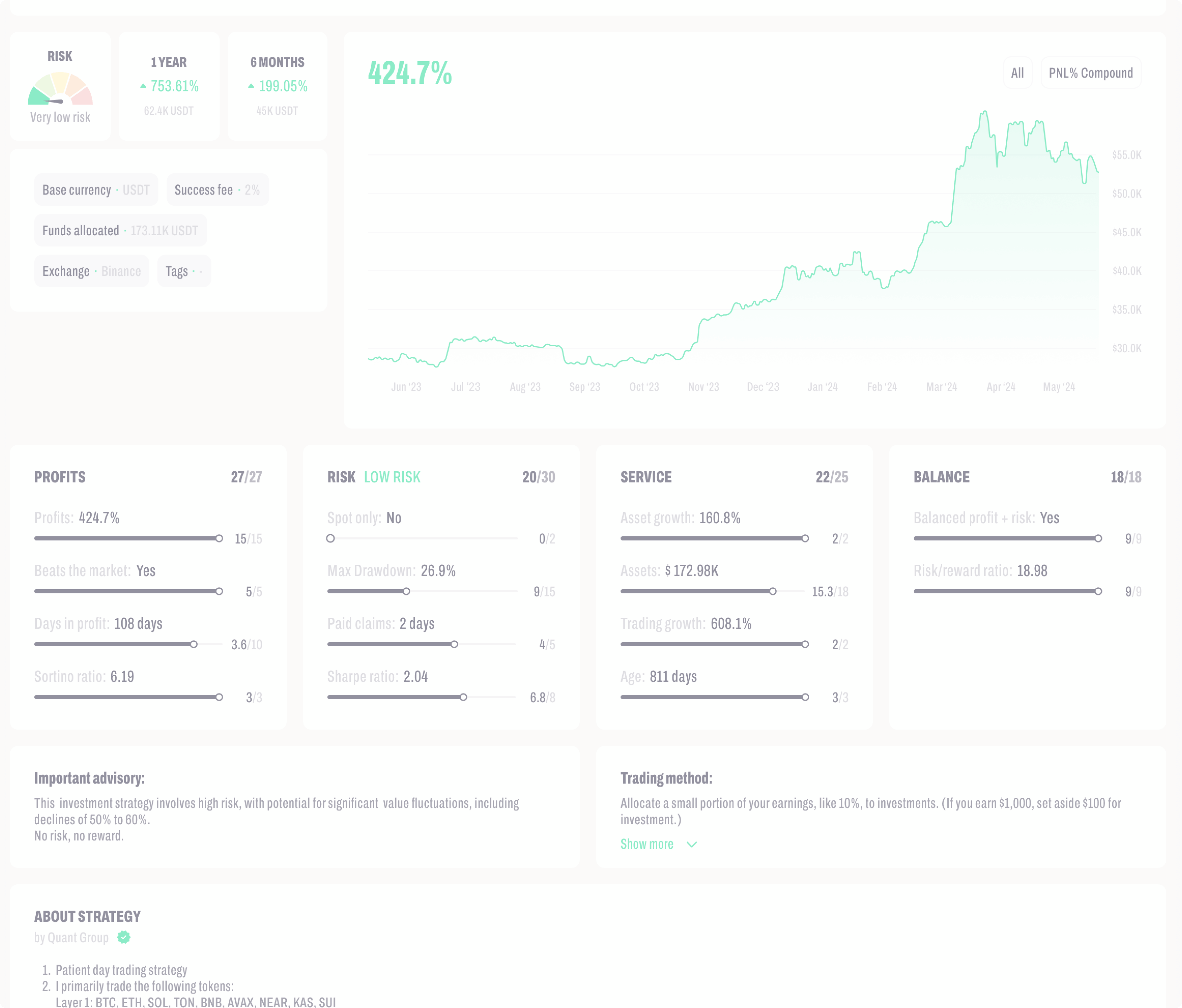Select the 1 YEAR performance card
Screen dimensions: 1182x1008
coord(169,86)
